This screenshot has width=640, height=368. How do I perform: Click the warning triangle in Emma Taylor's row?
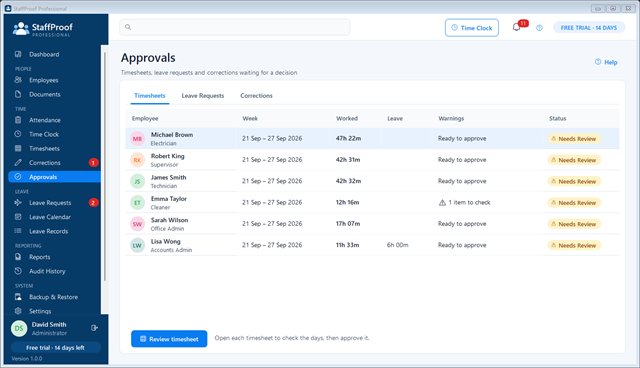pos(442,203)
